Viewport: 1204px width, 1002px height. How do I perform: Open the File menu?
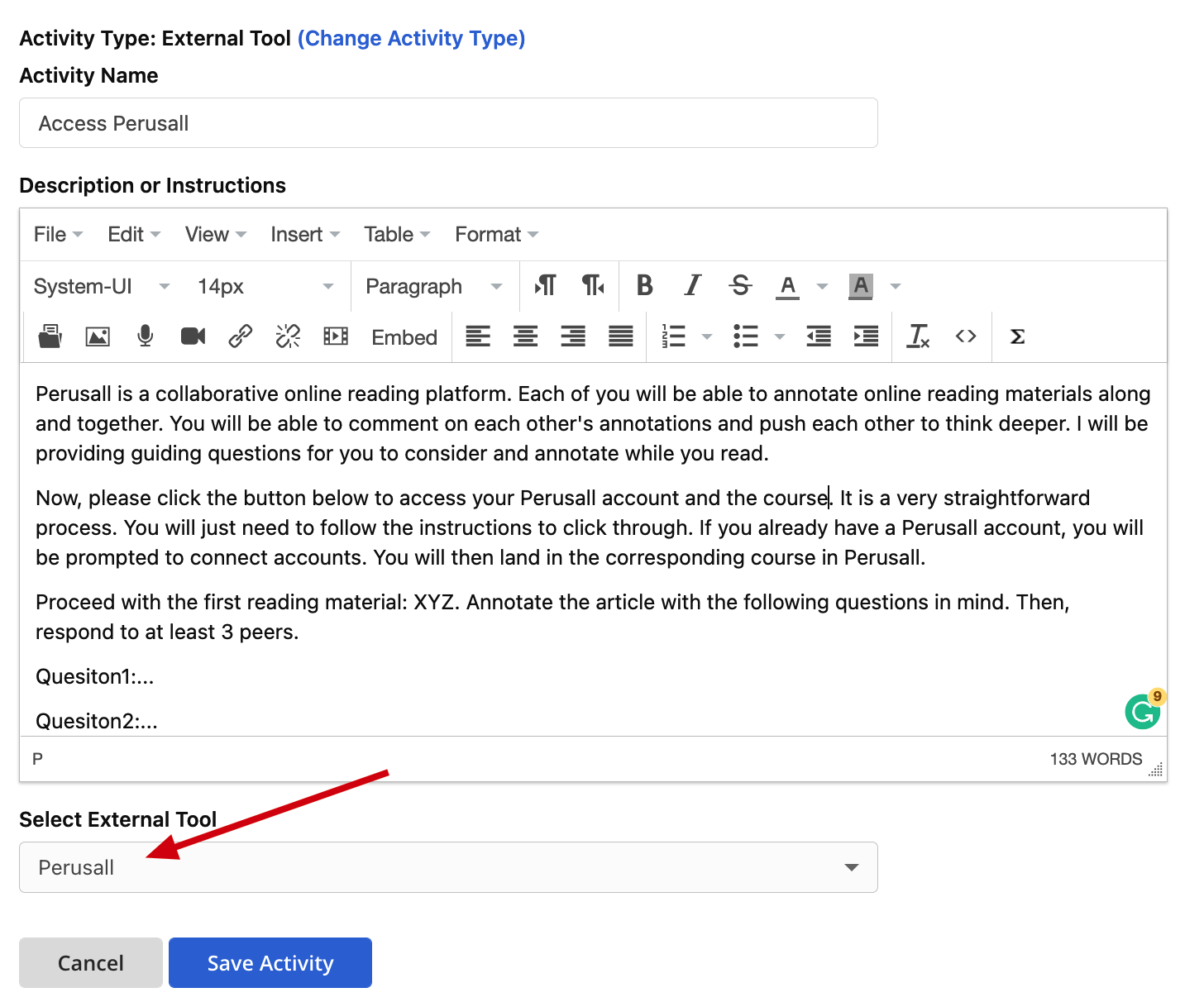pos(58,235)
